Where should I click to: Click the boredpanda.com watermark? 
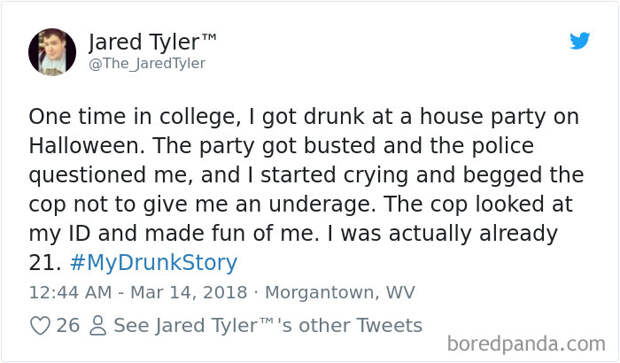coord(526,344)
